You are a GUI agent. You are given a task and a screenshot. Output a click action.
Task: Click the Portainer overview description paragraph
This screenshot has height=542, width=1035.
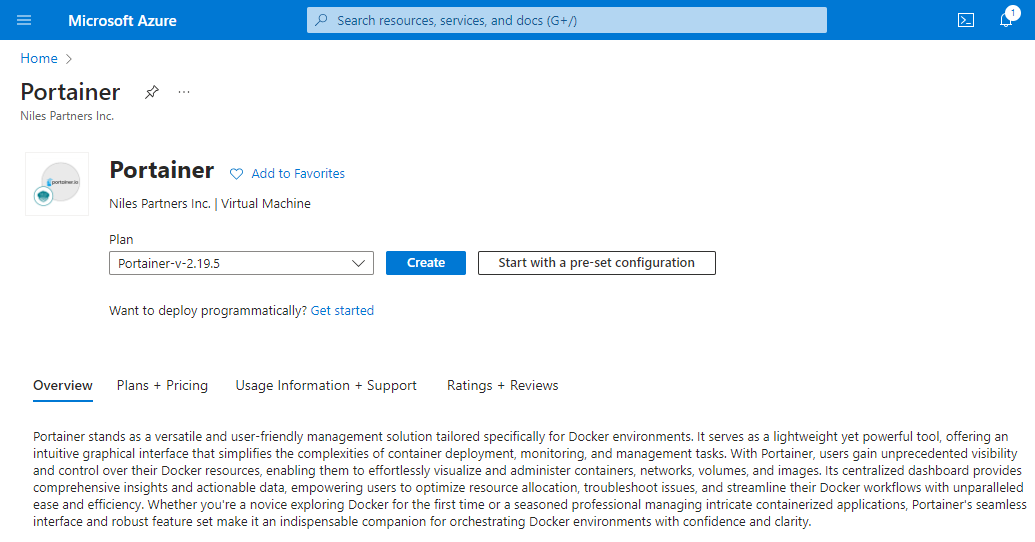pyautogui.click(x=530, y=479)
